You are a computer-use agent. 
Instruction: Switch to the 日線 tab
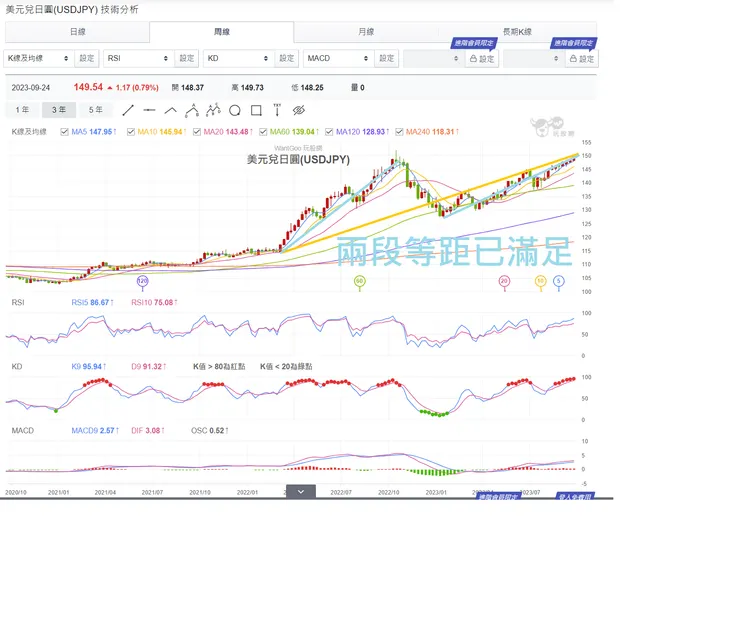tap(77, 32)
